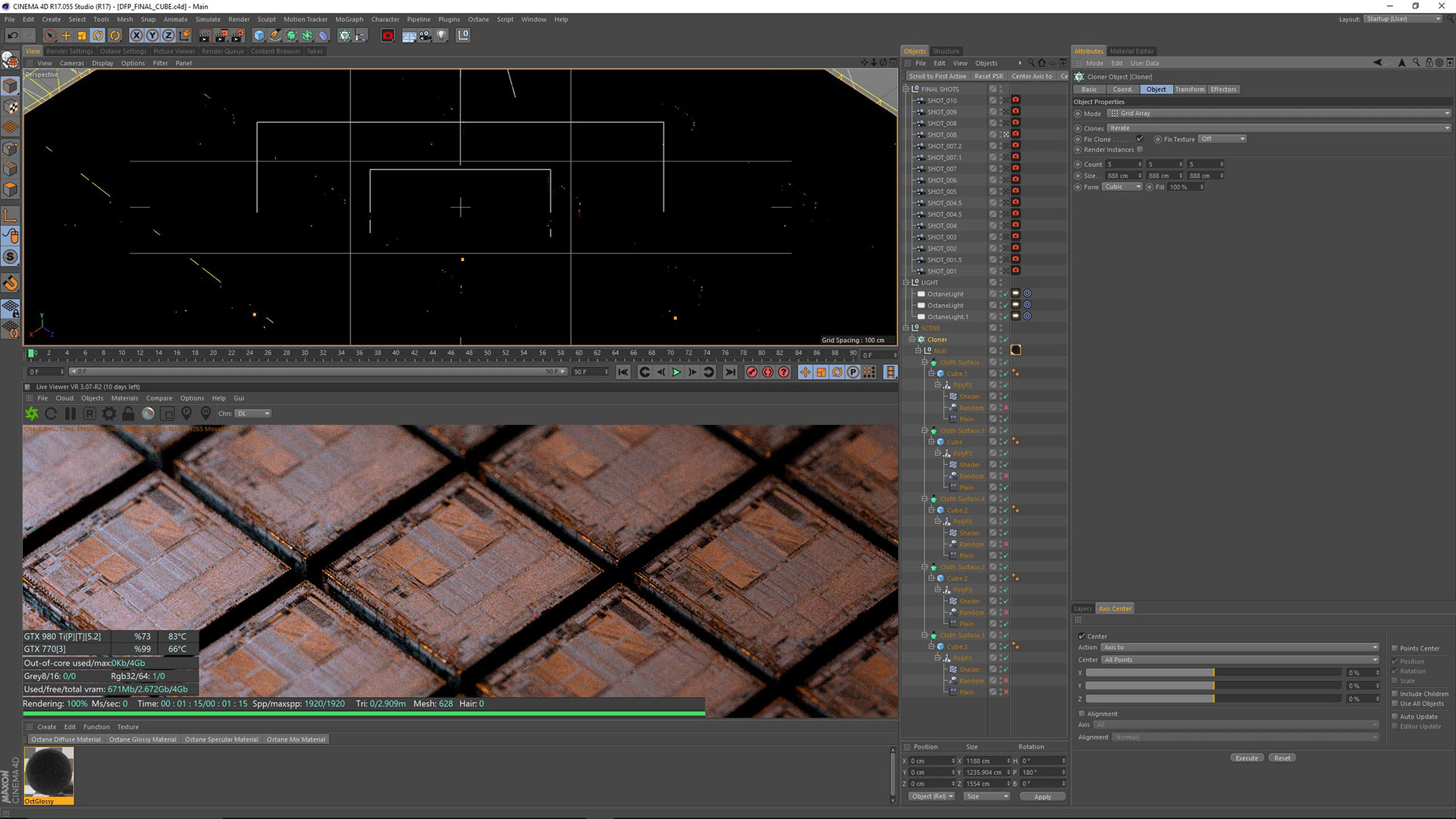Go to end of animation

click(x=730, y=372)
